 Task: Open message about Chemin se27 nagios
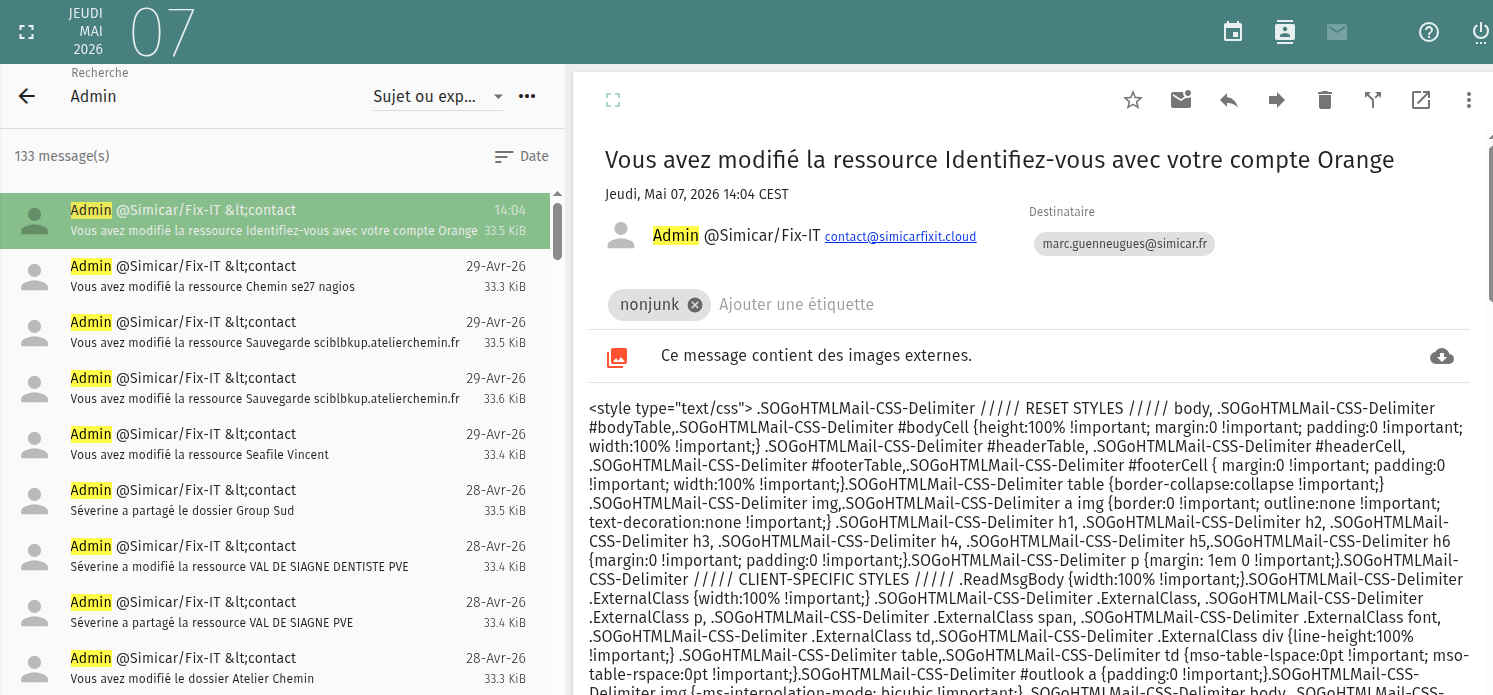[275, 277]
